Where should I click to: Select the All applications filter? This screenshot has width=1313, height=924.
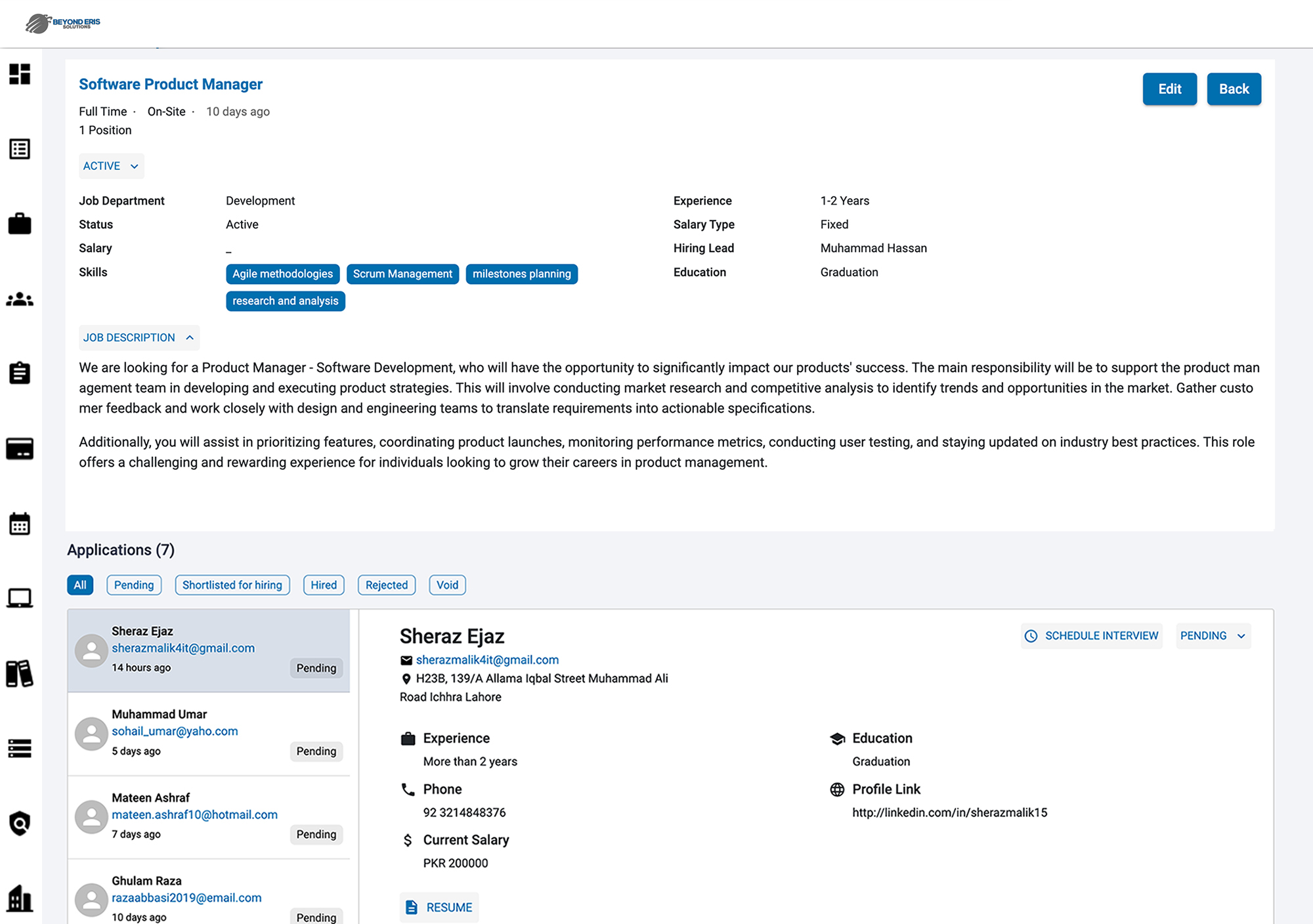coord(79,585)
